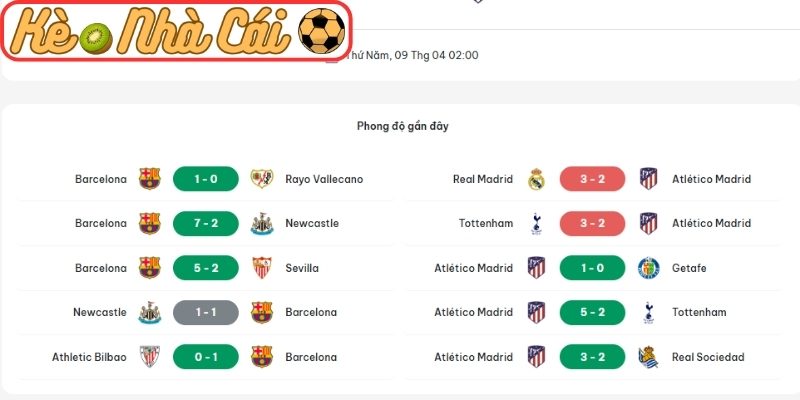Click the Rayo Vallecano club crest
This screenshot has width=800, height=400.
[261, 179]
